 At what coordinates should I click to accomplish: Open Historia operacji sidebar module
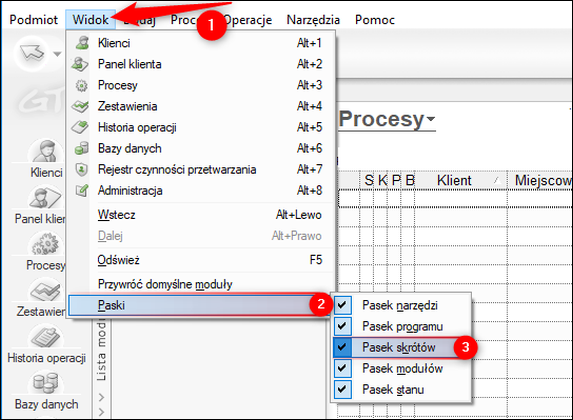(x=46, y=344)
